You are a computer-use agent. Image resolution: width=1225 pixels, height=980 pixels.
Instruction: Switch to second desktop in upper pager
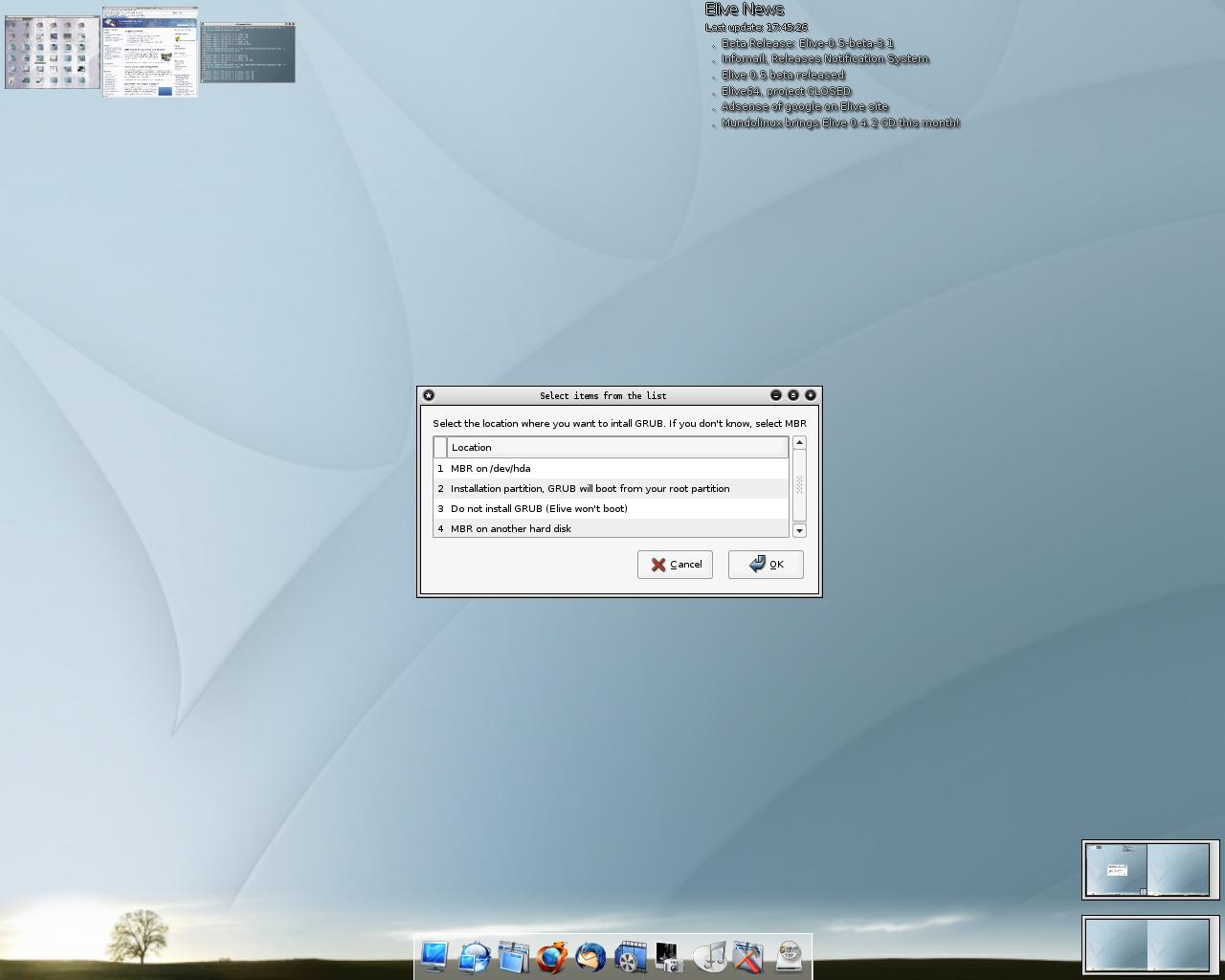pos(1178,870)
